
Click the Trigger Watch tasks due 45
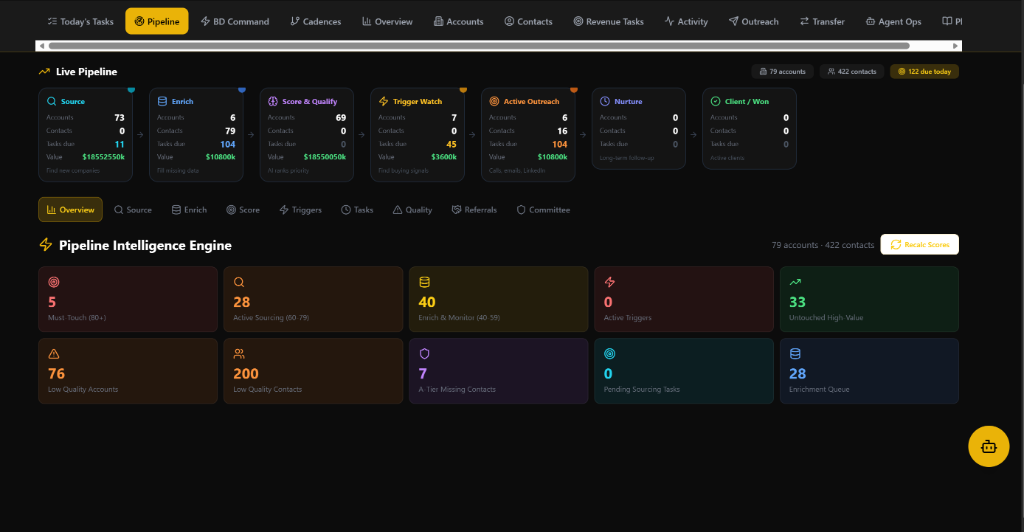[x=451, y=144]
